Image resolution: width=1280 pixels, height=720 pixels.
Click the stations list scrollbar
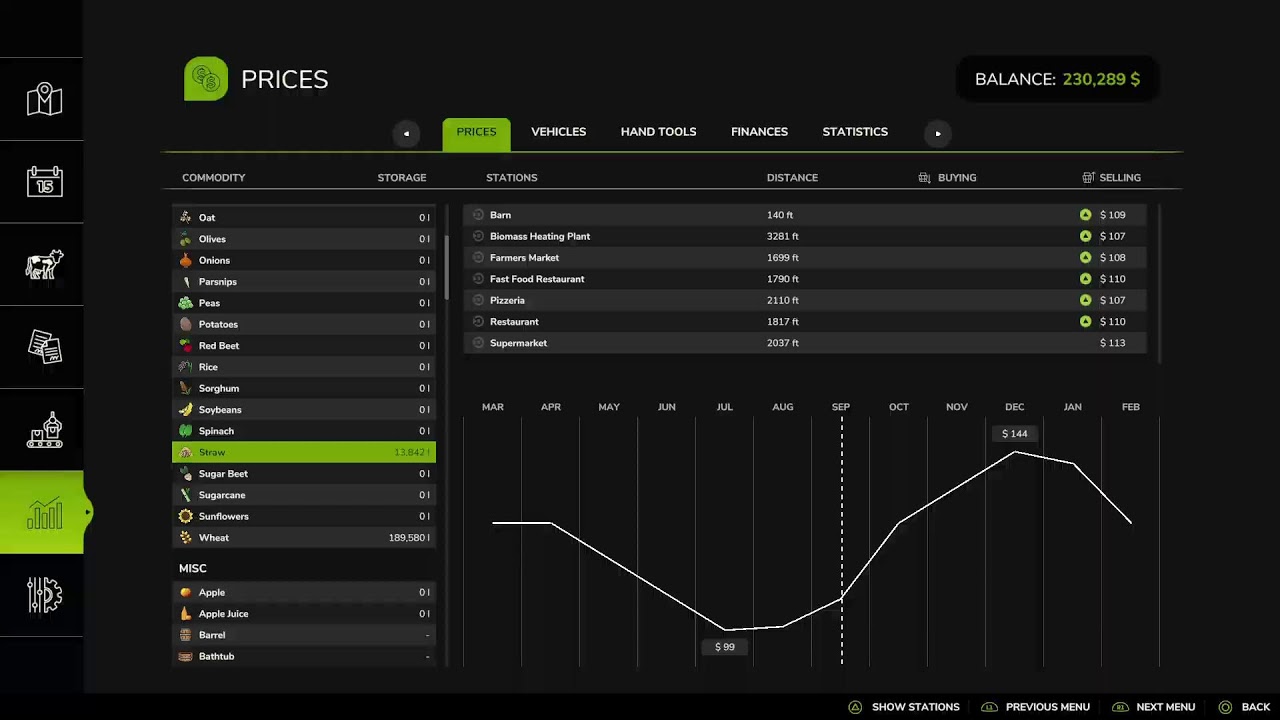pyautogui.click(x=1159, y=284)
